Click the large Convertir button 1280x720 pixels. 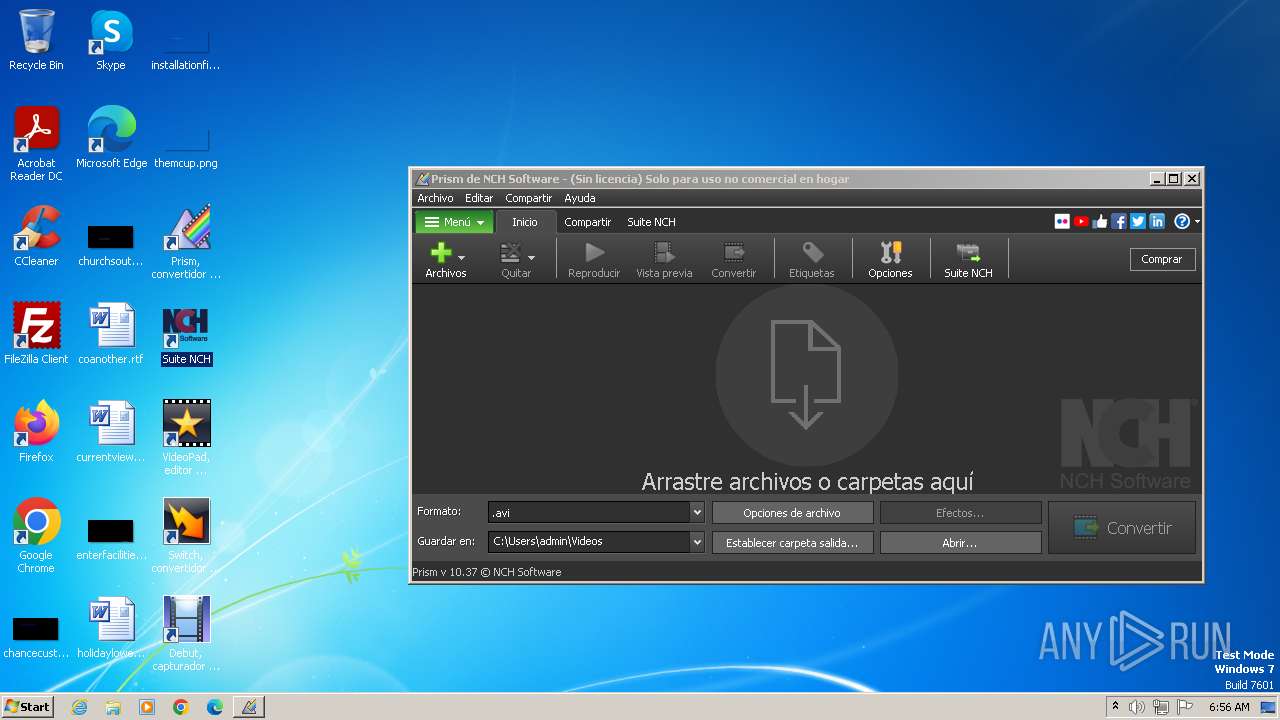[x=1122, y=528]
